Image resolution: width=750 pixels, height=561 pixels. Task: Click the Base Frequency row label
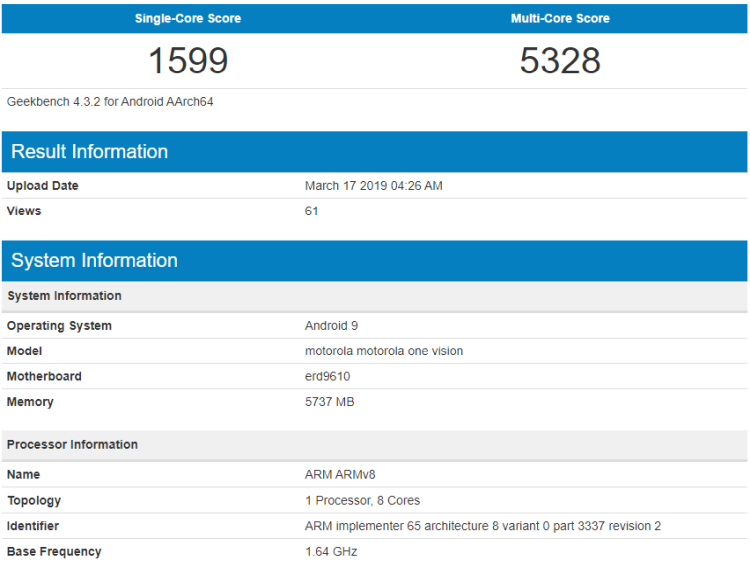(x=54, y=551)
